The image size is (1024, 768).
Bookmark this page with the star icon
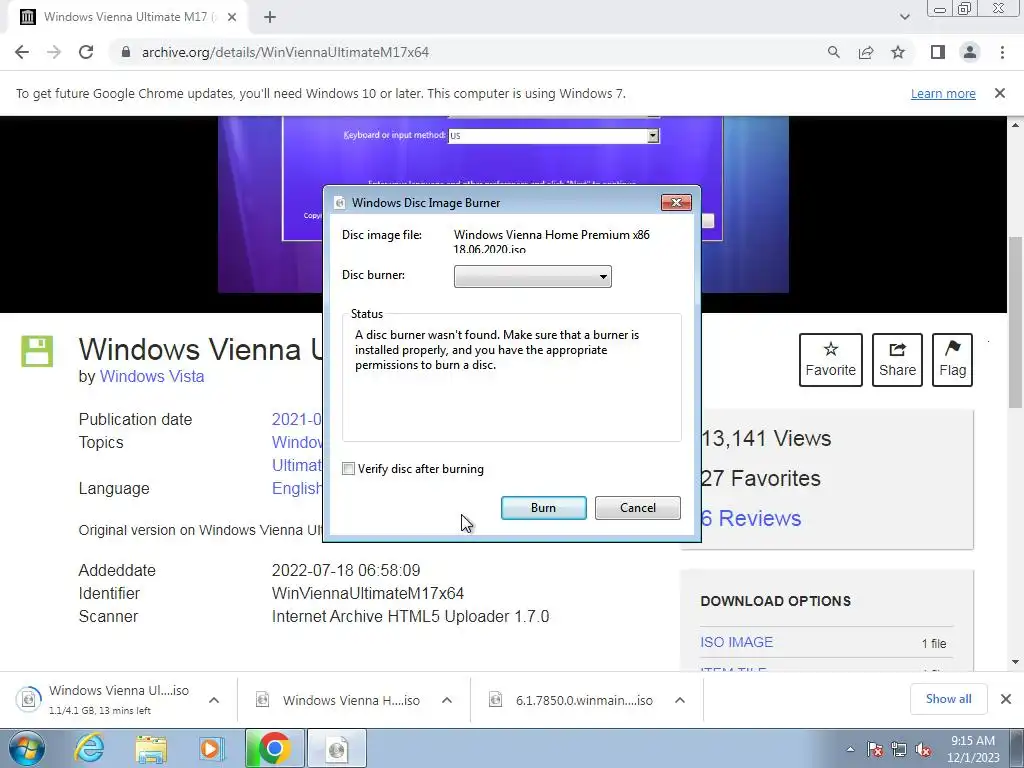[898, 52]
